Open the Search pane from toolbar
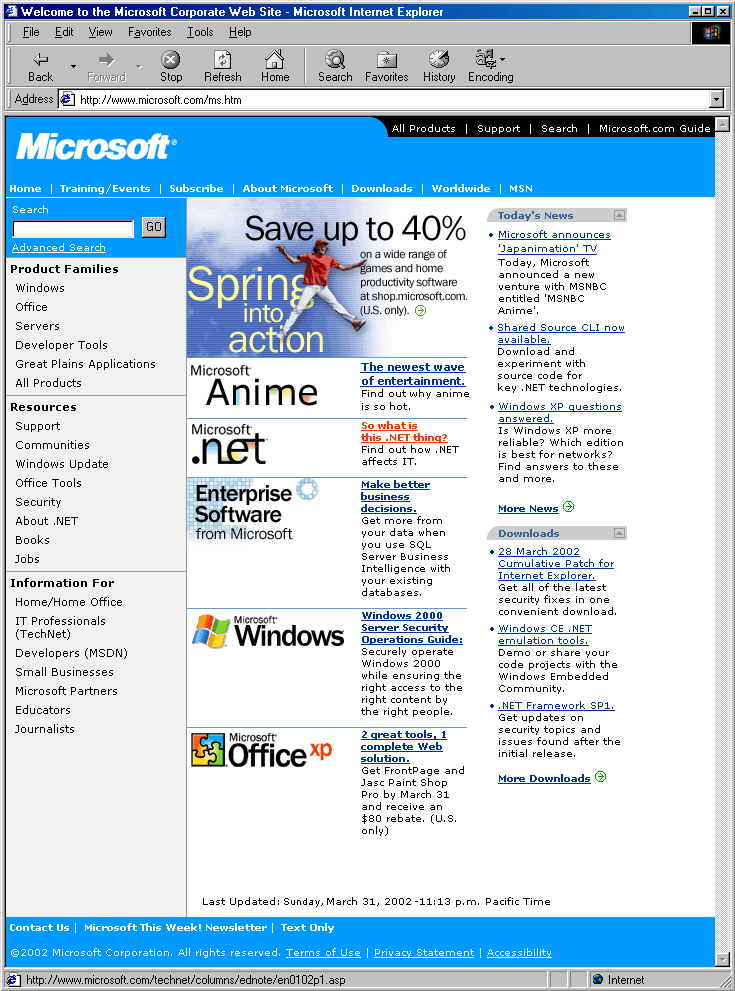Viewport: 735px width, 991px height. point(335,66)
